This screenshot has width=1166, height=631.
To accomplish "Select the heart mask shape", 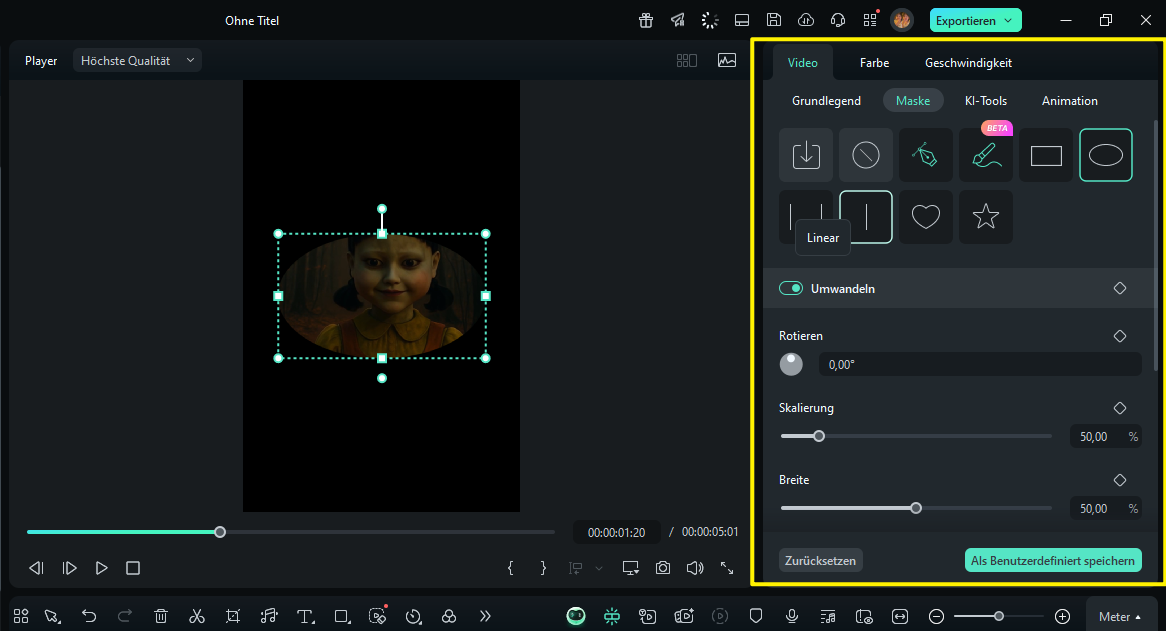I will (925, 217).
